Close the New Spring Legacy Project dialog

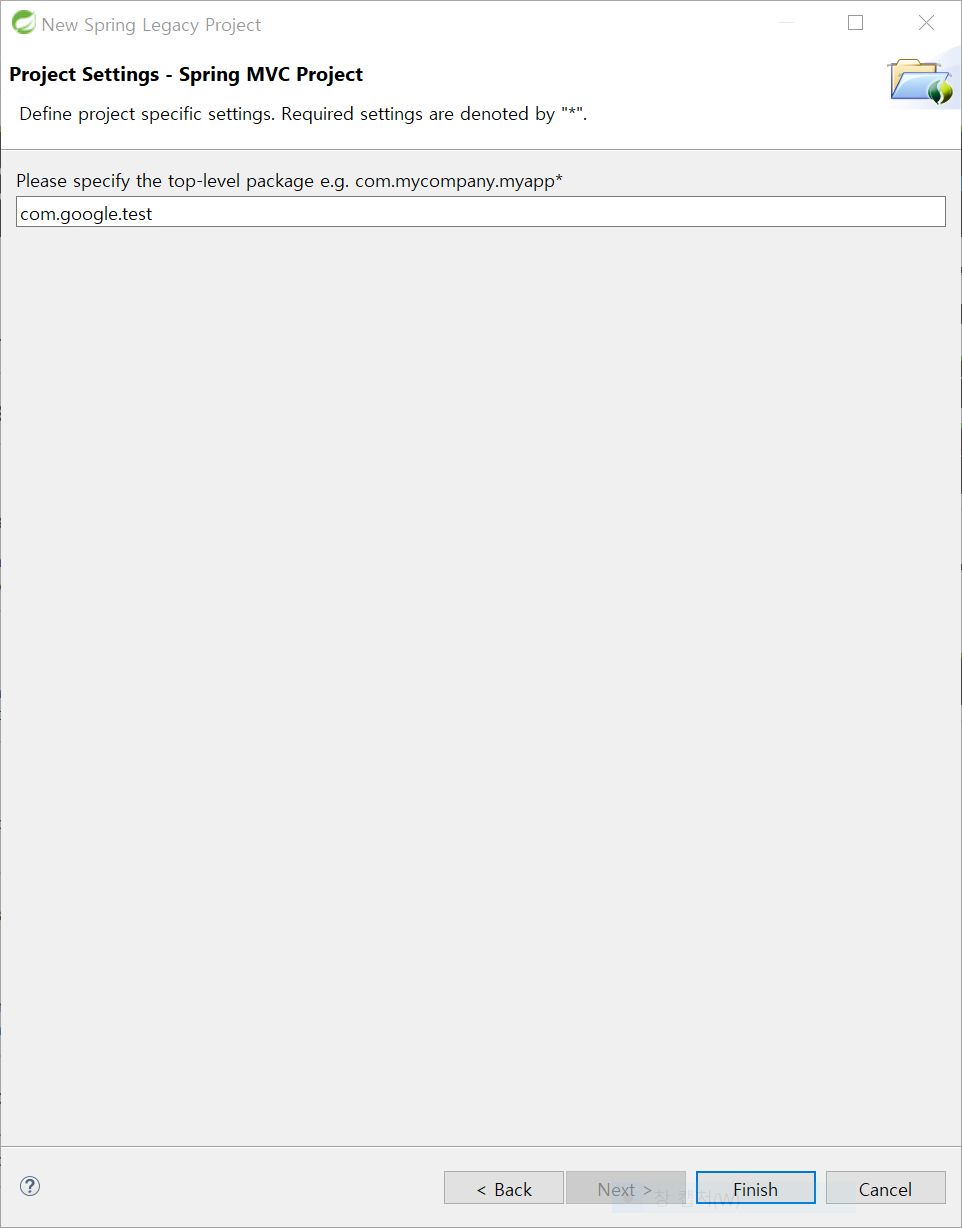click(x=926, y=23)
